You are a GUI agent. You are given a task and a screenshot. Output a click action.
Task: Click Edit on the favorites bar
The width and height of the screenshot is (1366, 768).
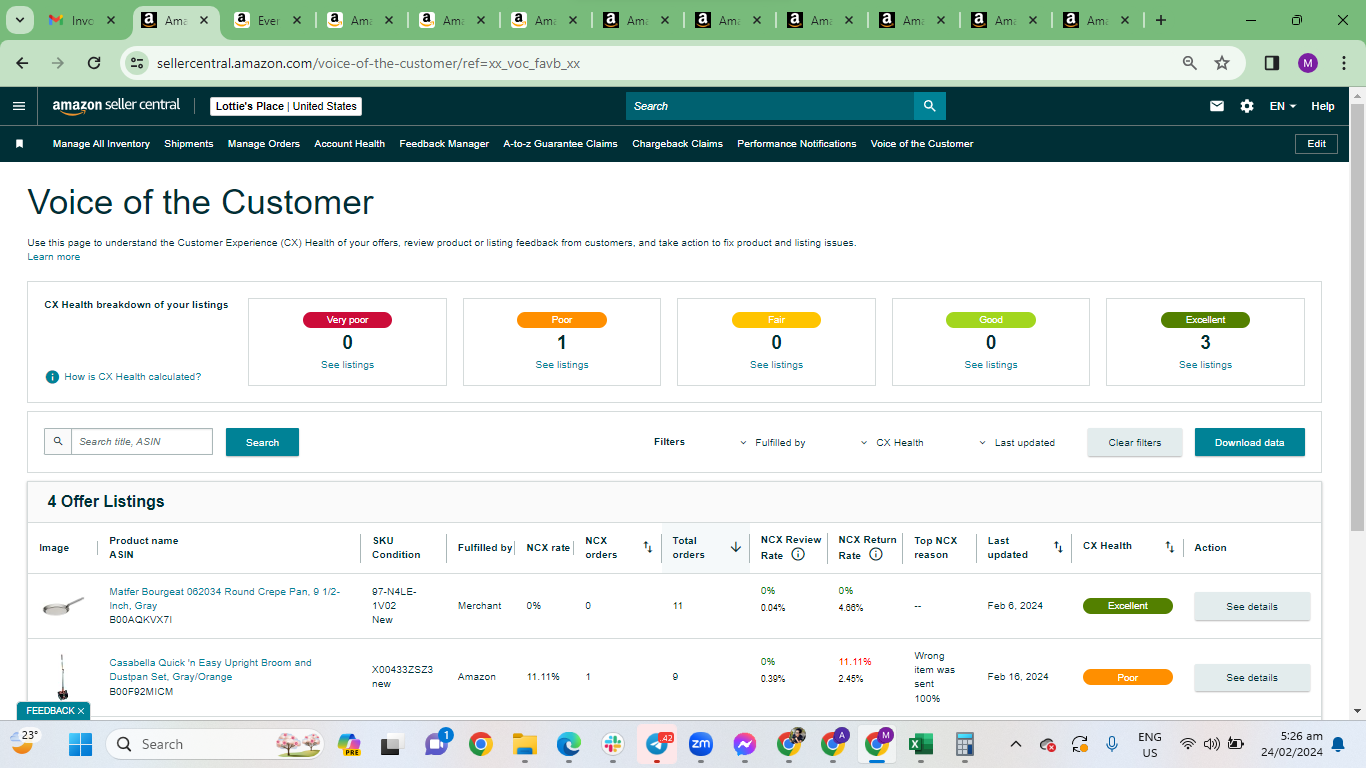(1317, 144)
